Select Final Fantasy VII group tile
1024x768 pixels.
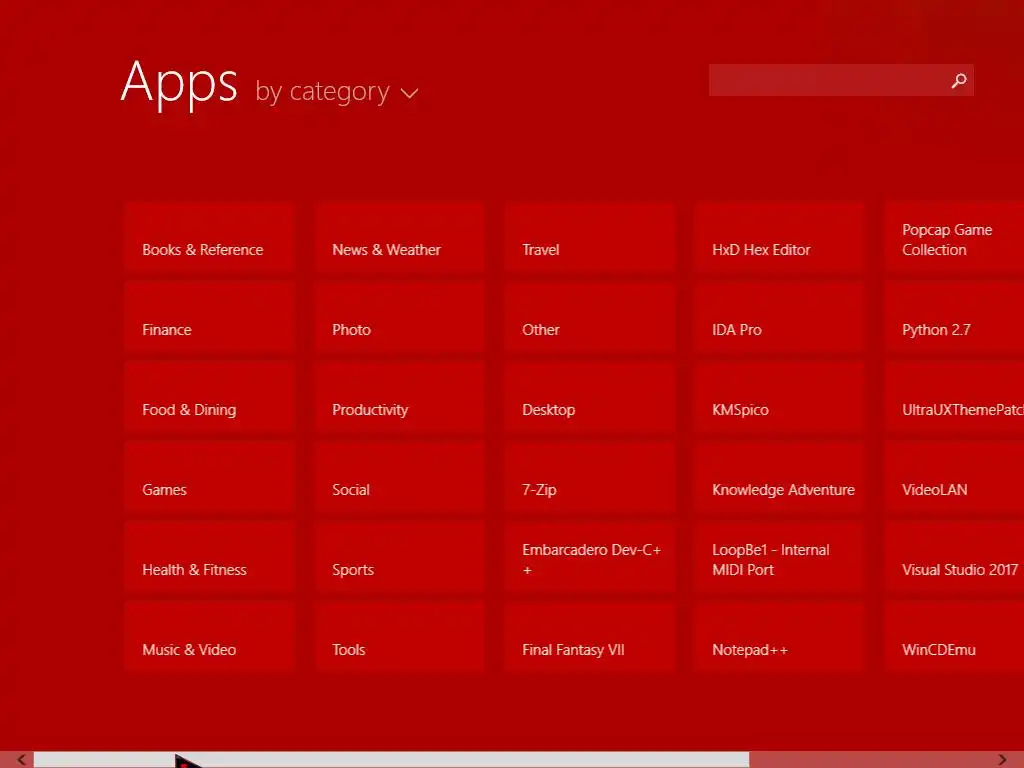(x=589, y=637)
